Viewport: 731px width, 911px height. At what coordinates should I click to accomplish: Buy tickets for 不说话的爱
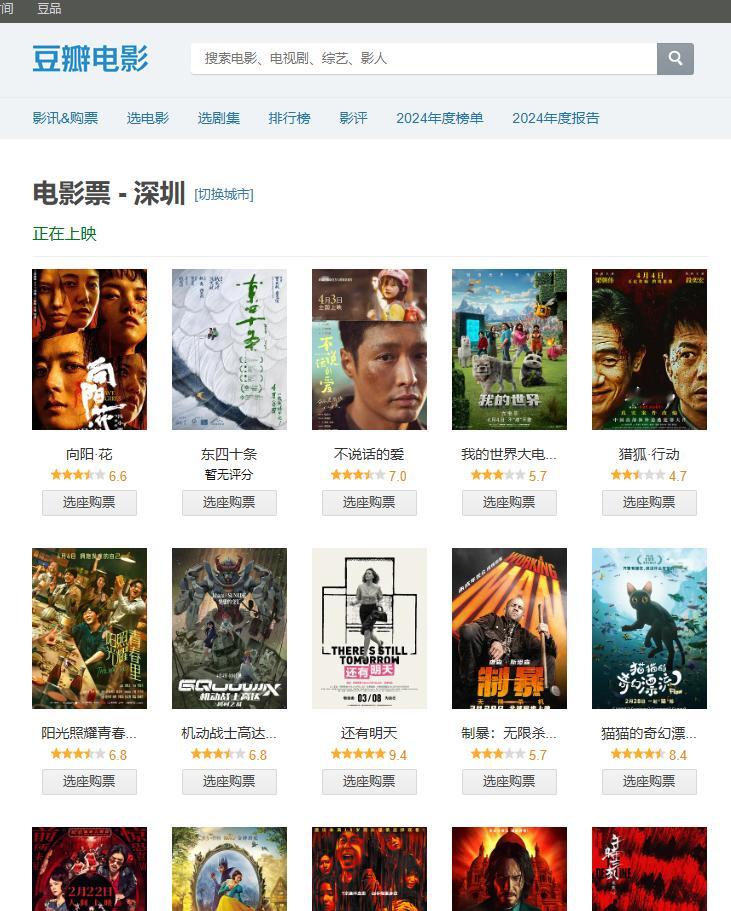[370, 503]
